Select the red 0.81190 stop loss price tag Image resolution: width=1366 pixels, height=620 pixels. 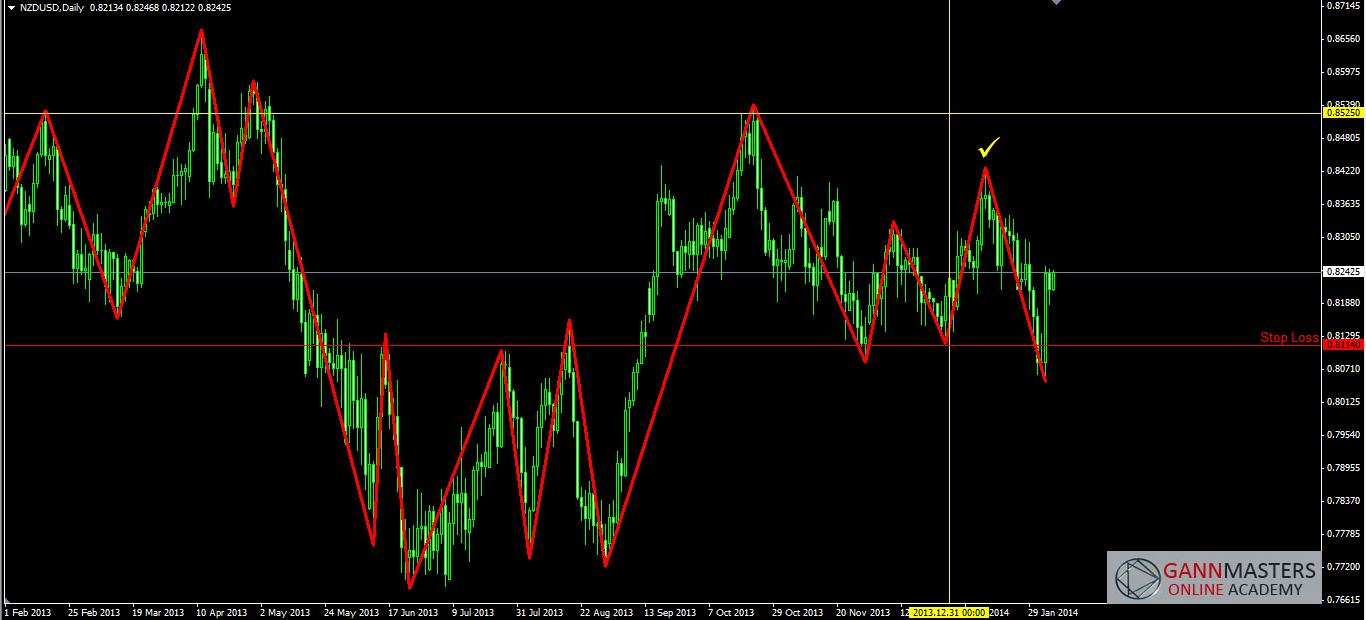point(1342,345)
